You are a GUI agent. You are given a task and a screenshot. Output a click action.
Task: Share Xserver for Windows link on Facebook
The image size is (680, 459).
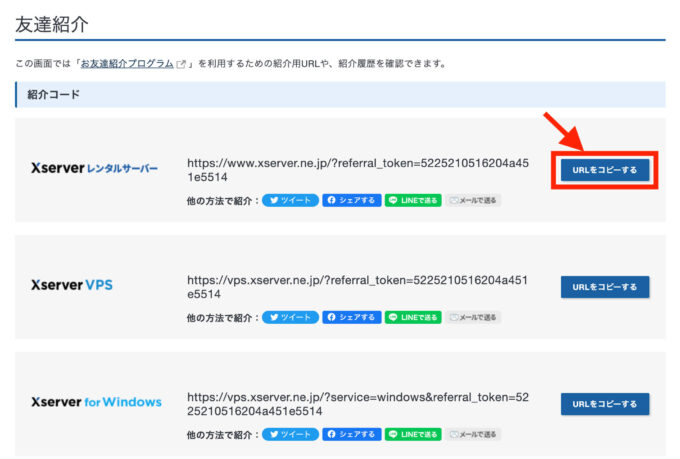351,434
